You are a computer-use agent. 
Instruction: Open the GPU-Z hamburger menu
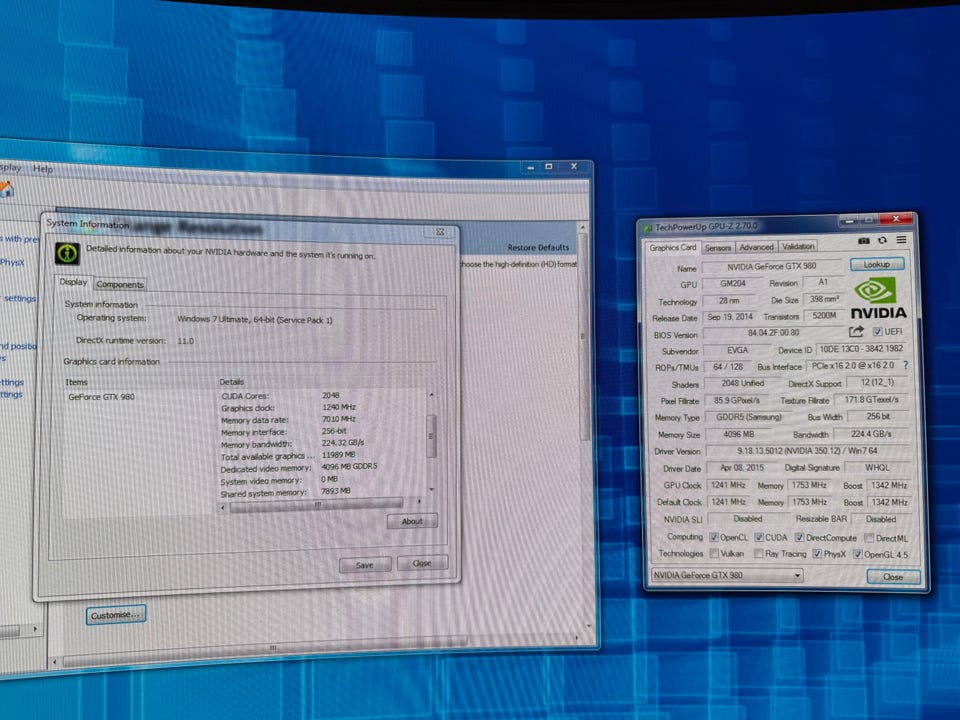click(x=901, y=240)
